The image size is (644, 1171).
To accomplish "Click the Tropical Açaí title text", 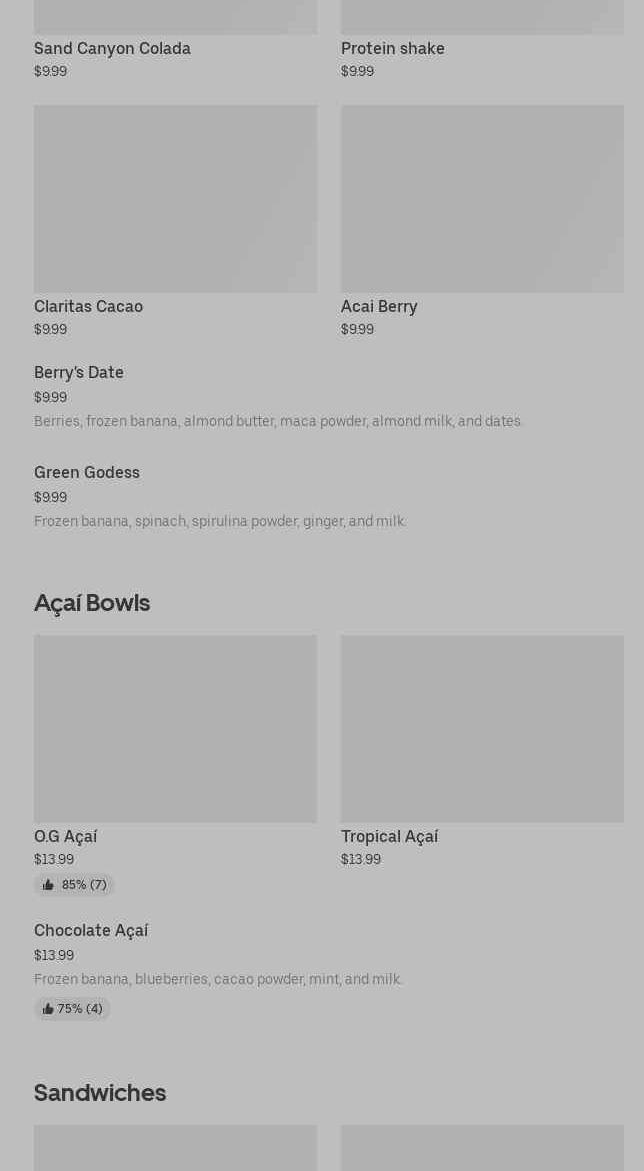I will [x=389, y=836].
